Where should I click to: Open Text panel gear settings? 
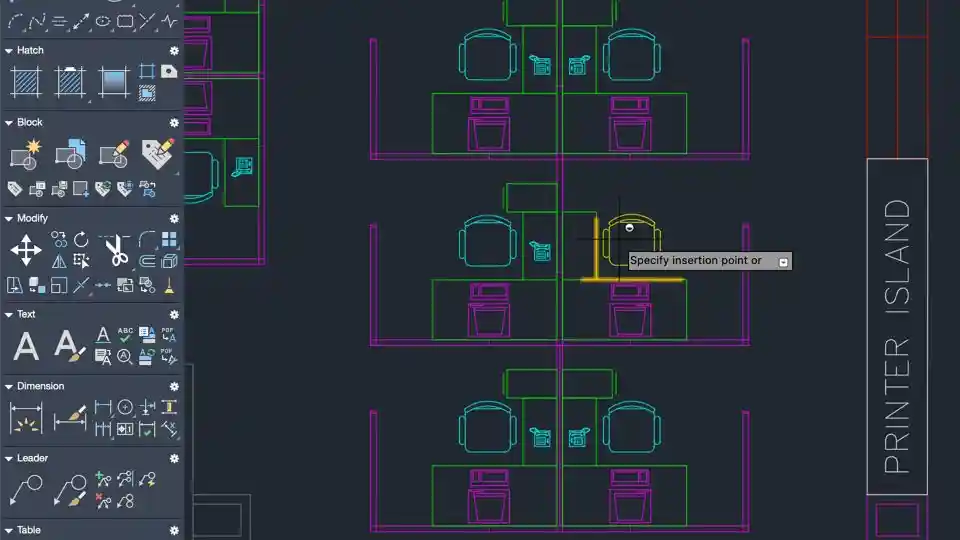tap(174, 315)
